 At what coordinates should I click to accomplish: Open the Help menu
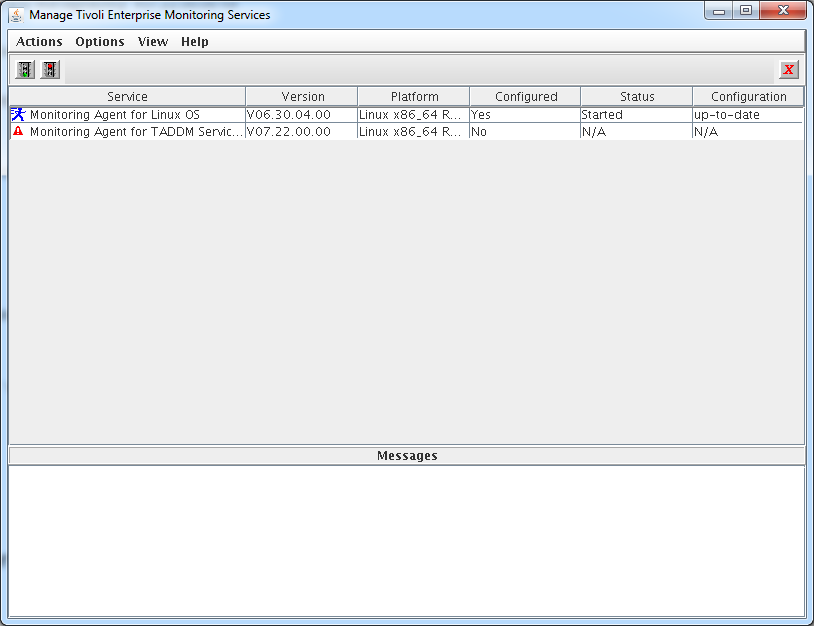[195, 42]
